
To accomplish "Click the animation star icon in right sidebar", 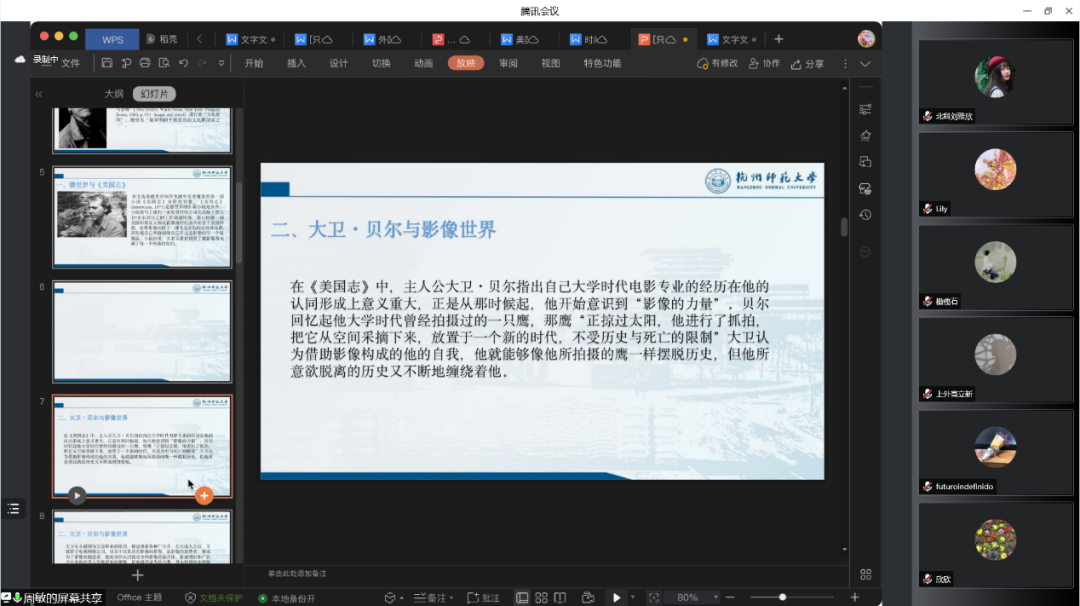I will pyautogui.click(x=865, y=136).
